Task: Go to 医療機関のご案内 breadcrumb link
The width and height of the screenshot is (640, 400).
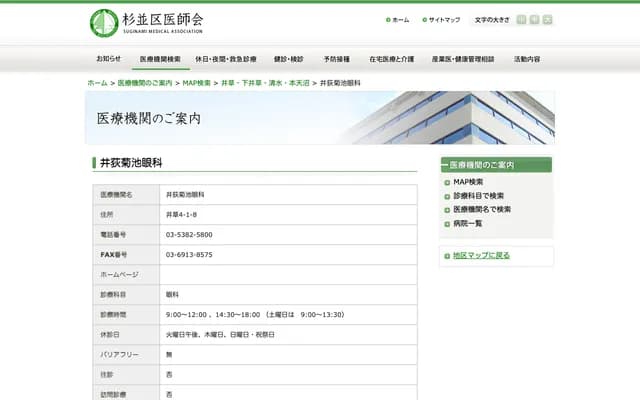Action: [145, 83]
